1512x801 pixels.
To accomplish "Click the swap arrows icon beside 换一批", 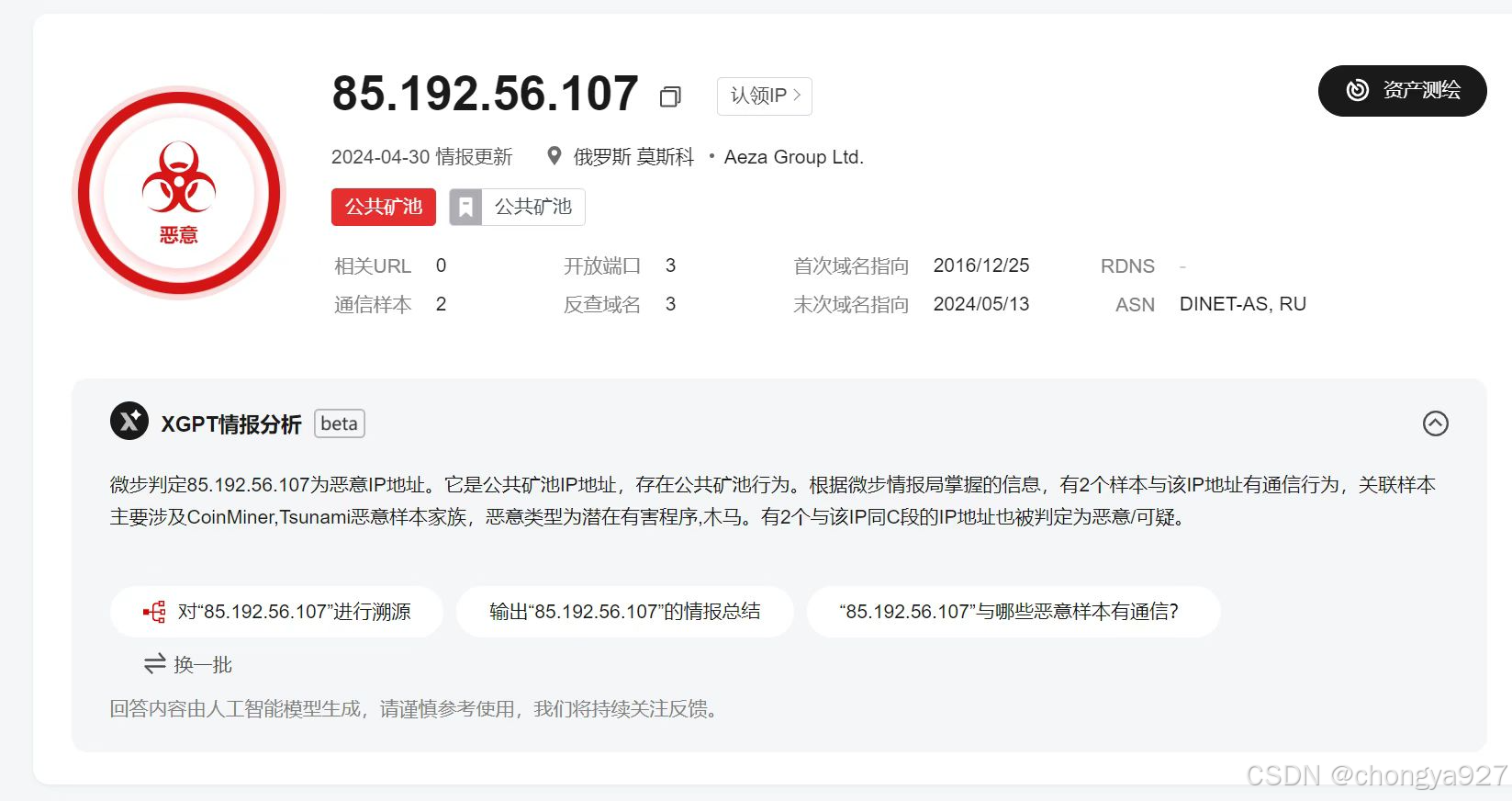I will coord(154,663).
